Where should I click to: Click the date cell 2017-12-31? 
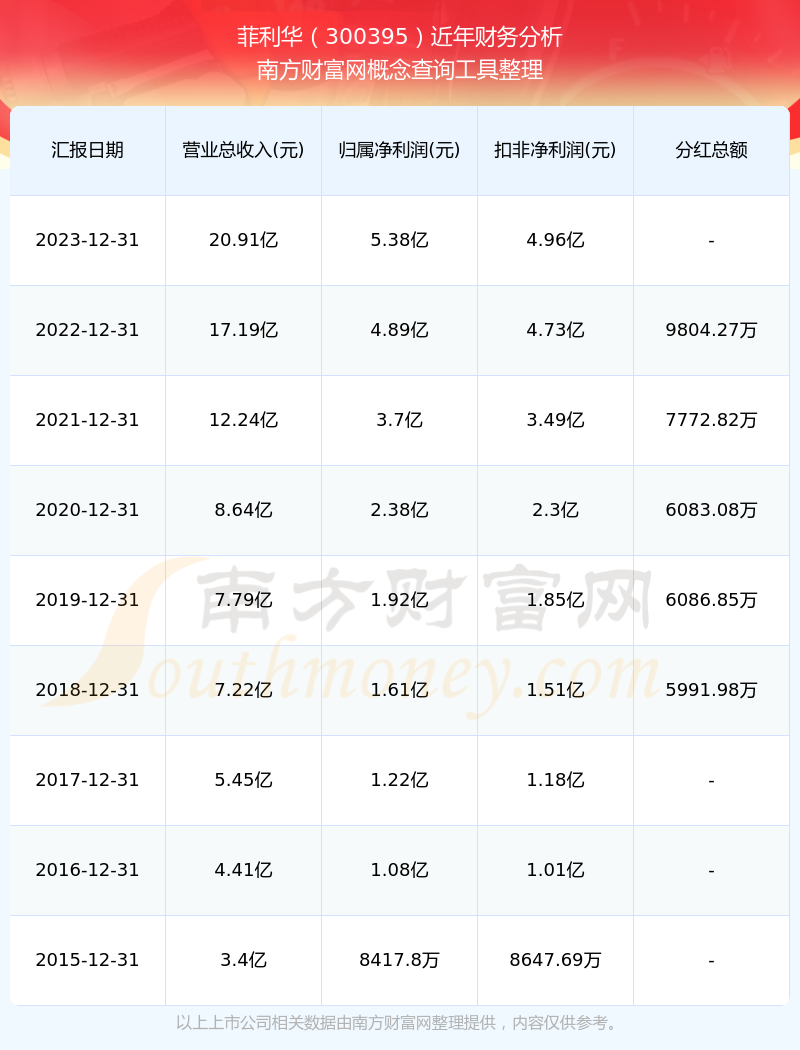pyautogui.click(x=88, y=780)
